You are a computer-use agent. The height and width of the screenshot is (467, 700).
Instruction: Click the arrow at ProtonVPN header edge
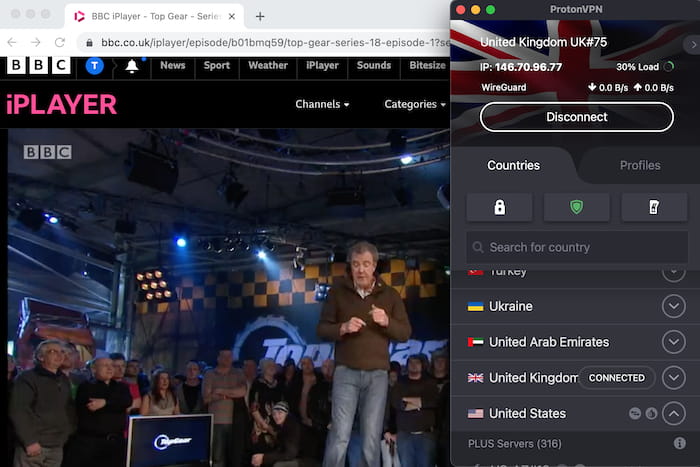click(693, 45)
